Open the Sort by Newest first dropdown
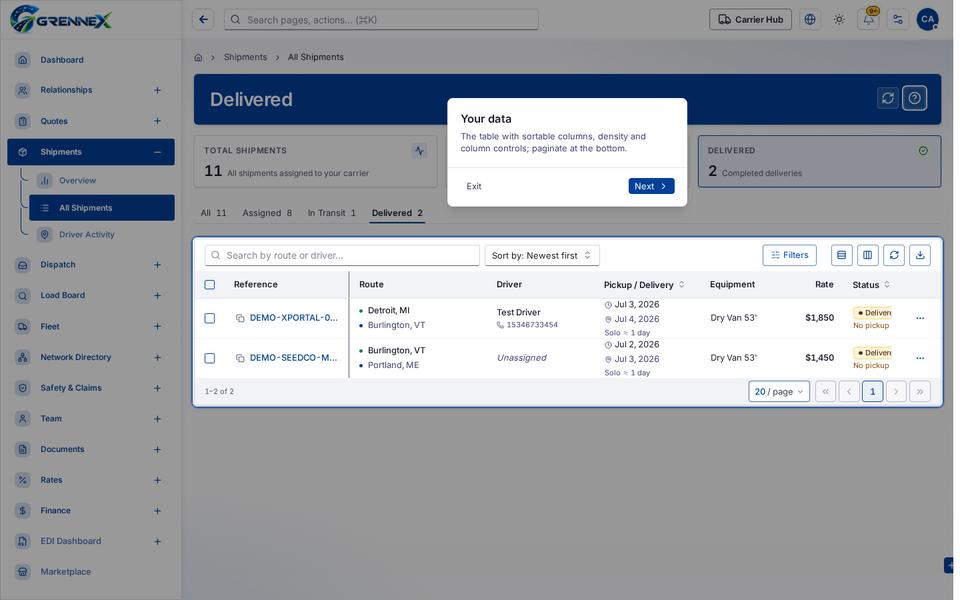Image resolution: width=960 pixels, height=600 pixels. tap(542, 255)
